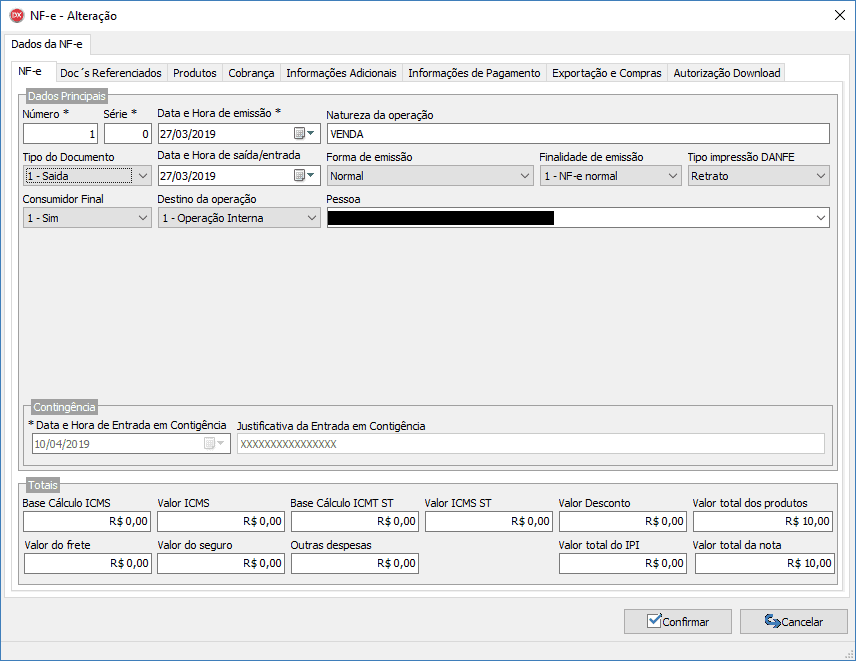
Task: Close the NF-e Alteração window
Action: coord(840,15)
